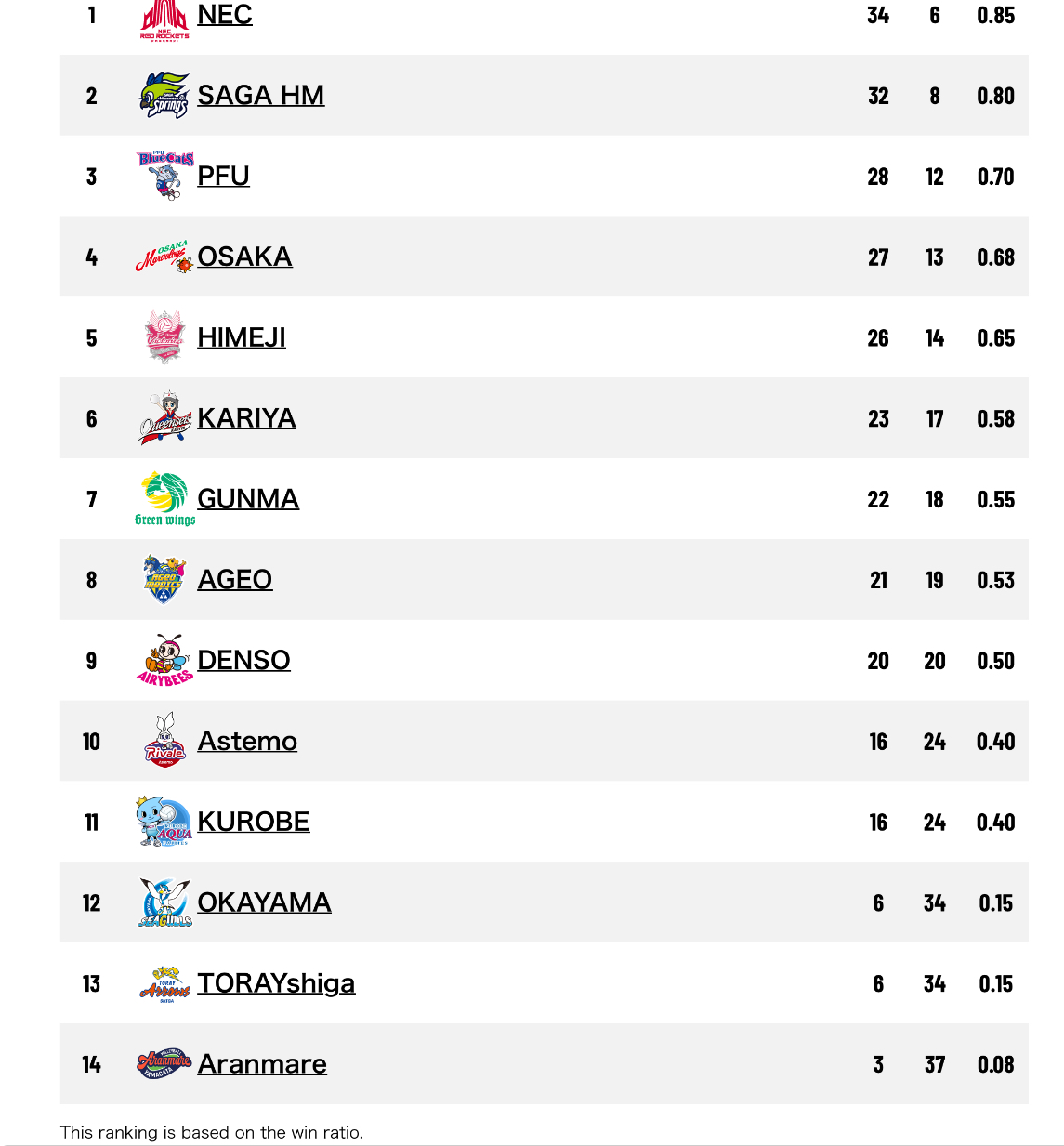Open the DENSO team link
Viewport: 1064px width, 1146px height.
[x=244, y=660]
